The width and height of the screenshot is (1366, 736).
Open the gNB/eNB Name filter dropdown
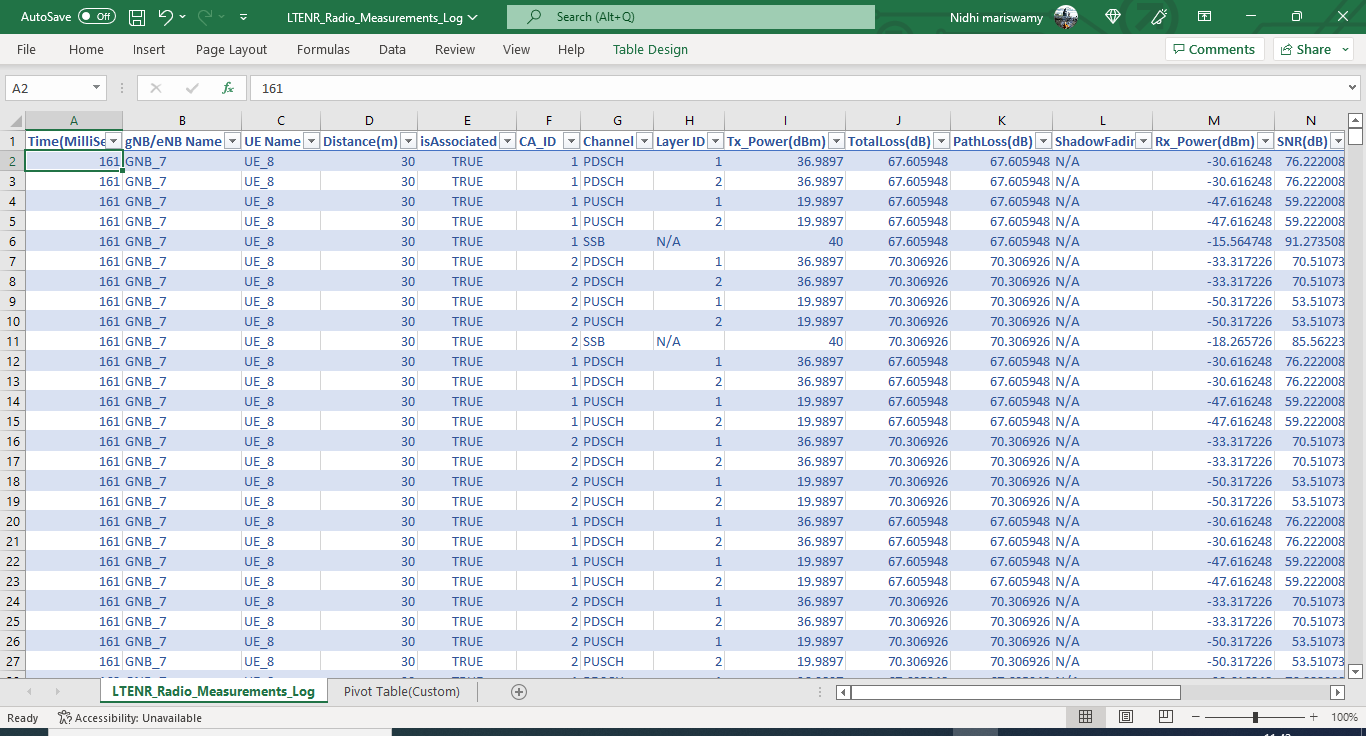(x=232, y=141)
